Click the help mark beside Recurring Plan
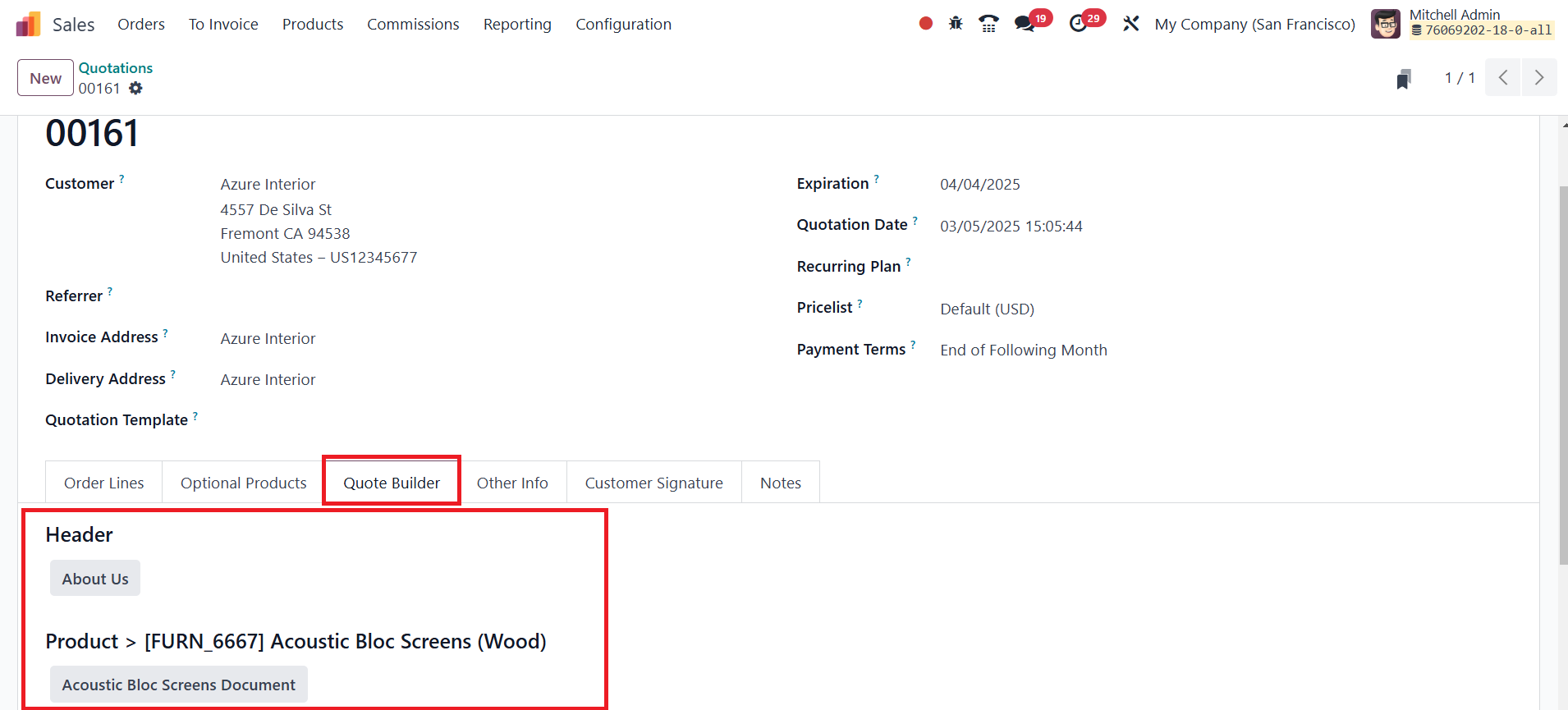Image resolution: width=1568 pixels, height=710 pixels. [x=908, y=261]
